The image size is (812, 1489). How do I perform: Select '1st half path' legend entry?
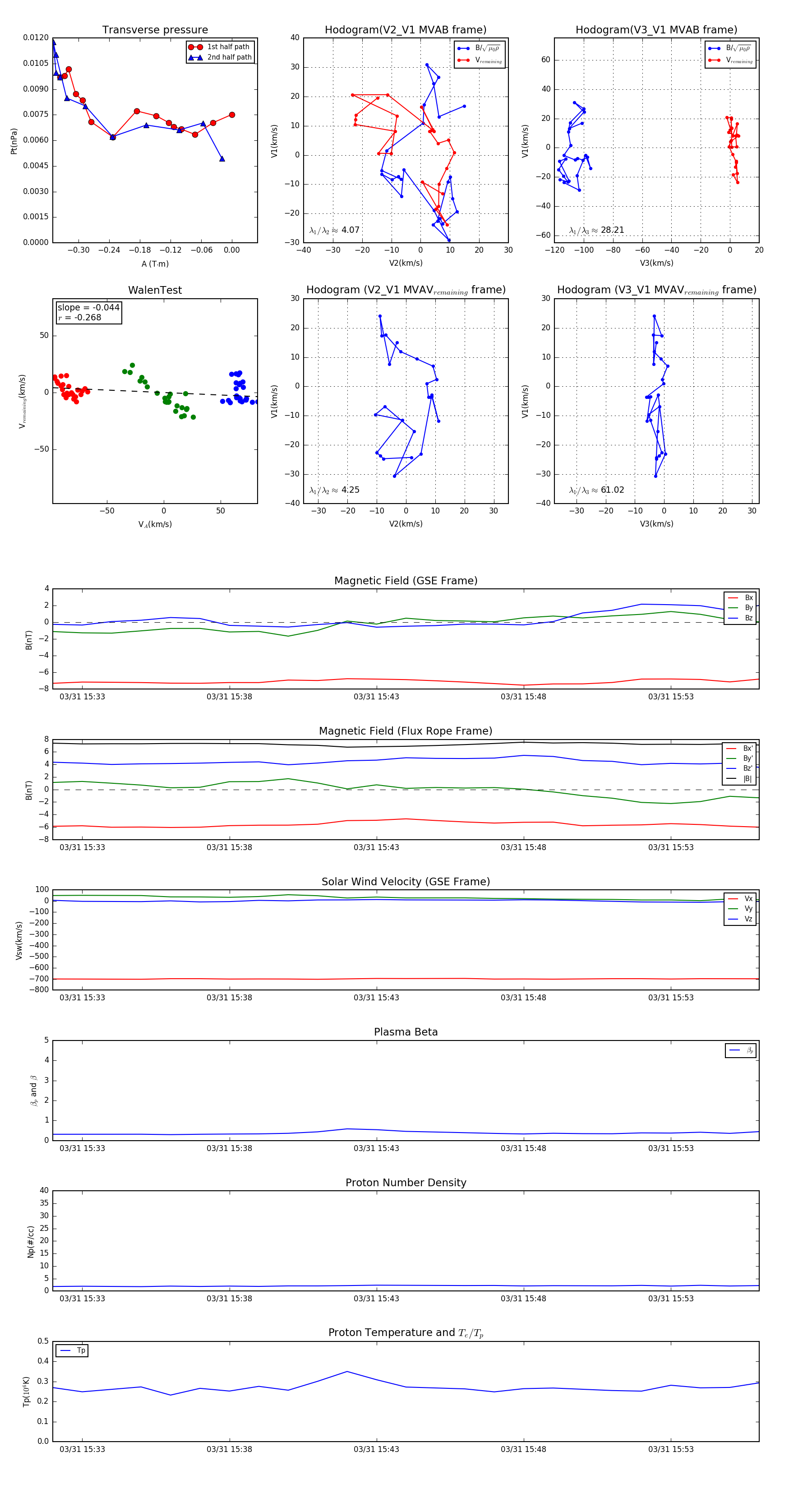coord(220,47)
